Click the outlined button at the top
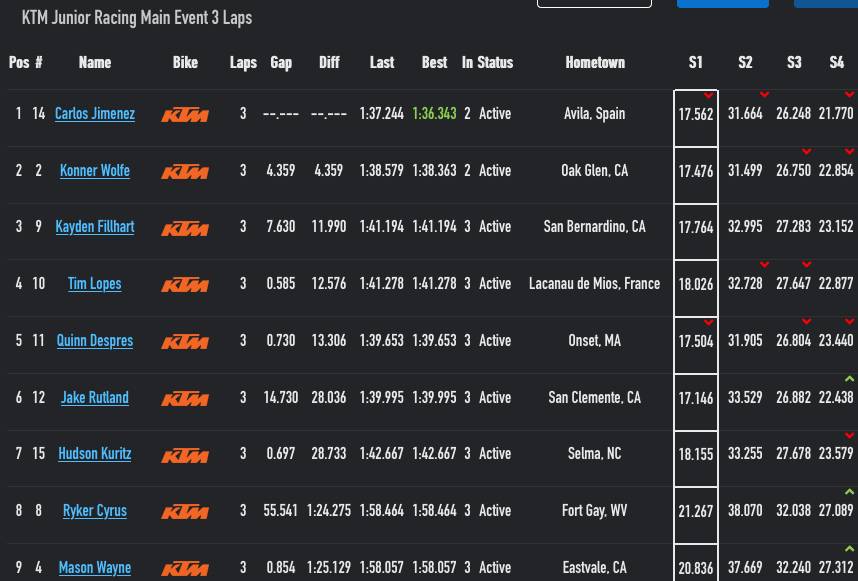 point(594,3)
